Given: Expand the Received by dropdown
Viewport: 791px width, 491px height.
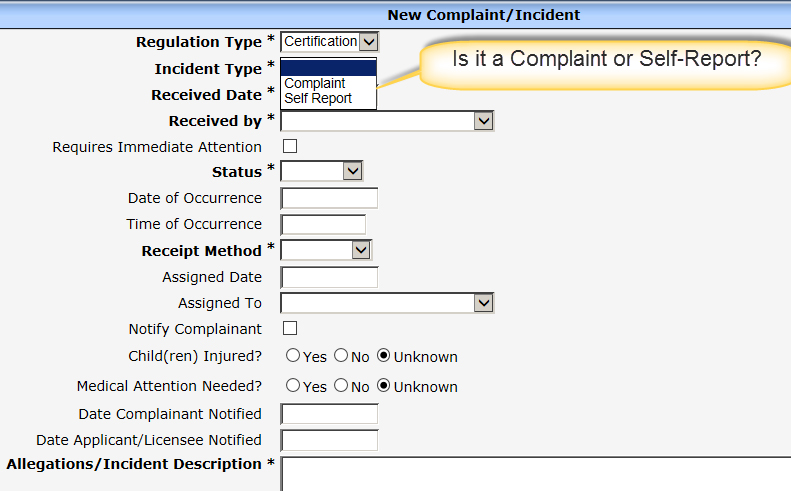Looking at the screenshot, I should tap(484, 121).
